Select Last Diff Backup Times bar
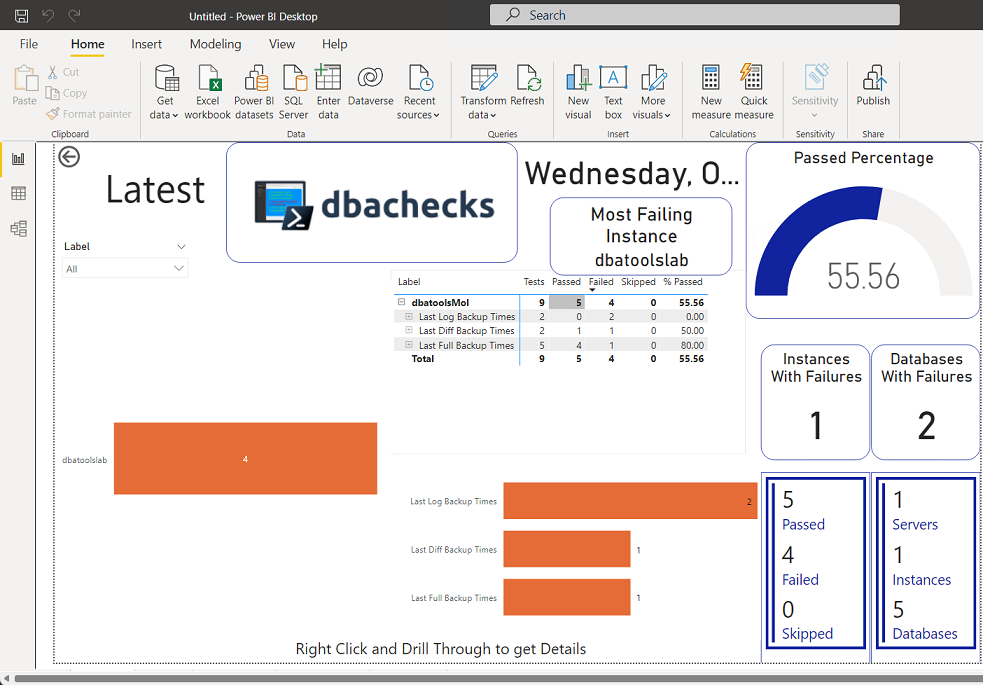 (x=567, y=549)
